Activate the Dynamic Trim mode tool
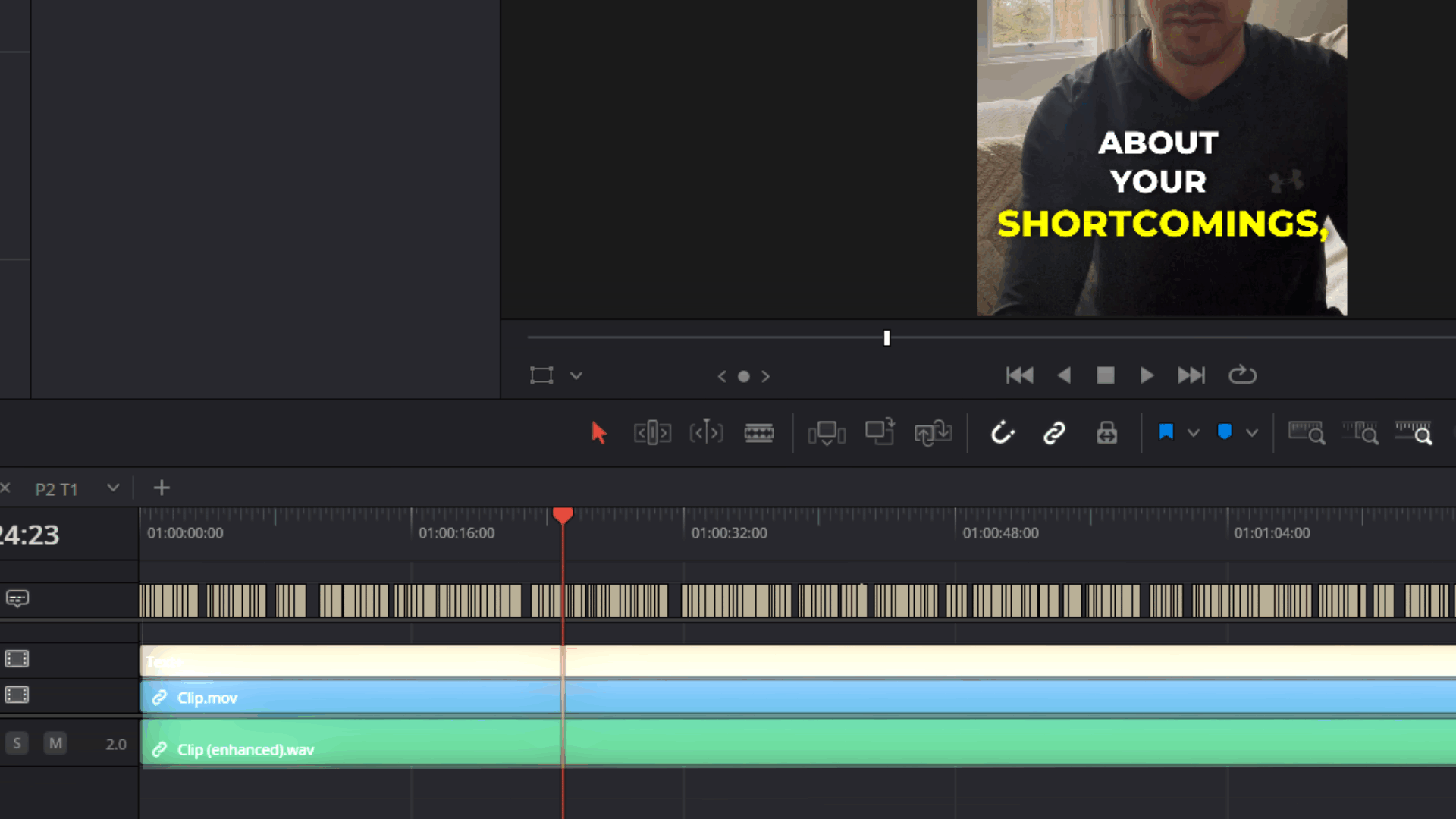This screenshot has height=819, width=1456. coord(706,433)
